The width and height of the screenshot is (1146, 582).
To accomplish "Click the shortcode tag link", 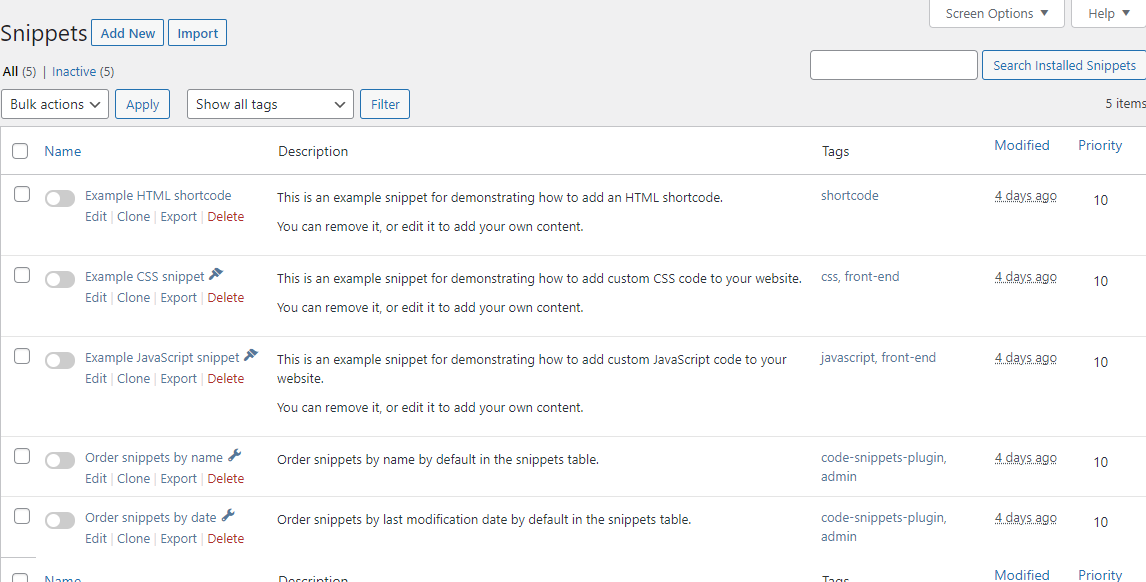I will click(x=849, y=194).
